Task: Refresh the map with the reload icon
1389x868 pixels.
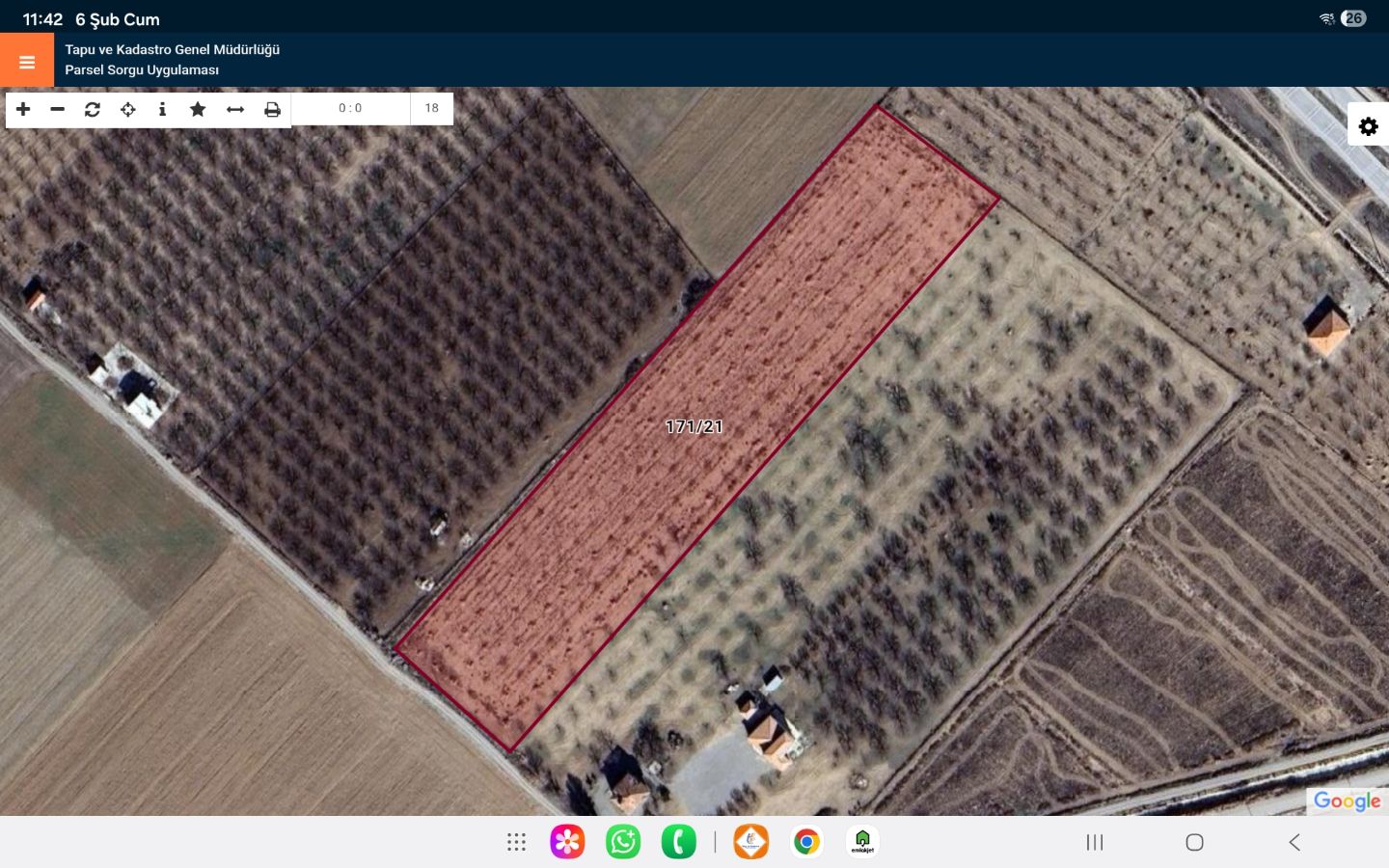Action: point(93,109)
